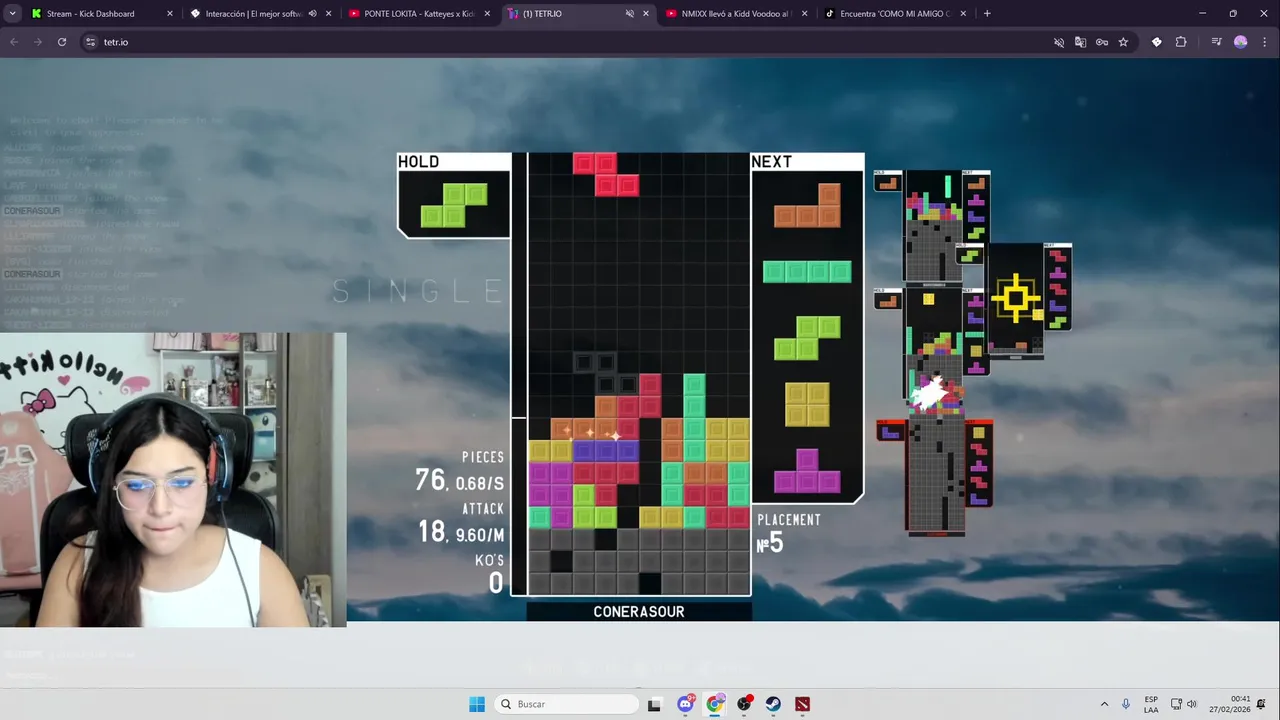
Task: Click the KO'S 0 counter
Action: pos(490,575)
